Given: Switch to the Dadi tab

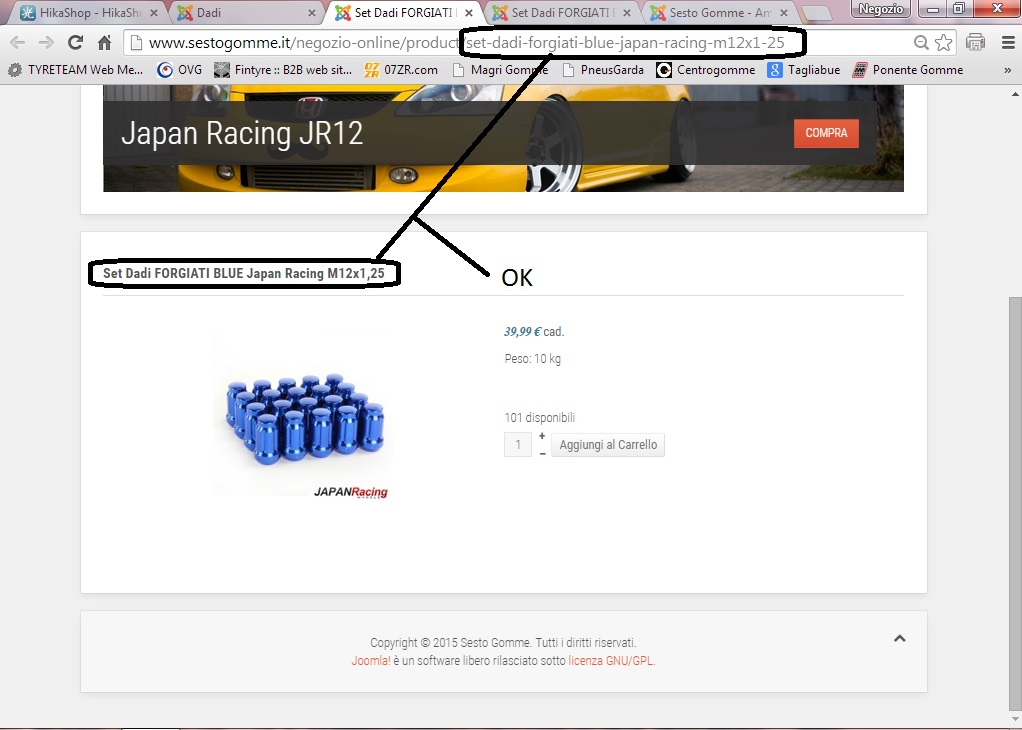Looking at the screenshot, I should pos(247,12).
